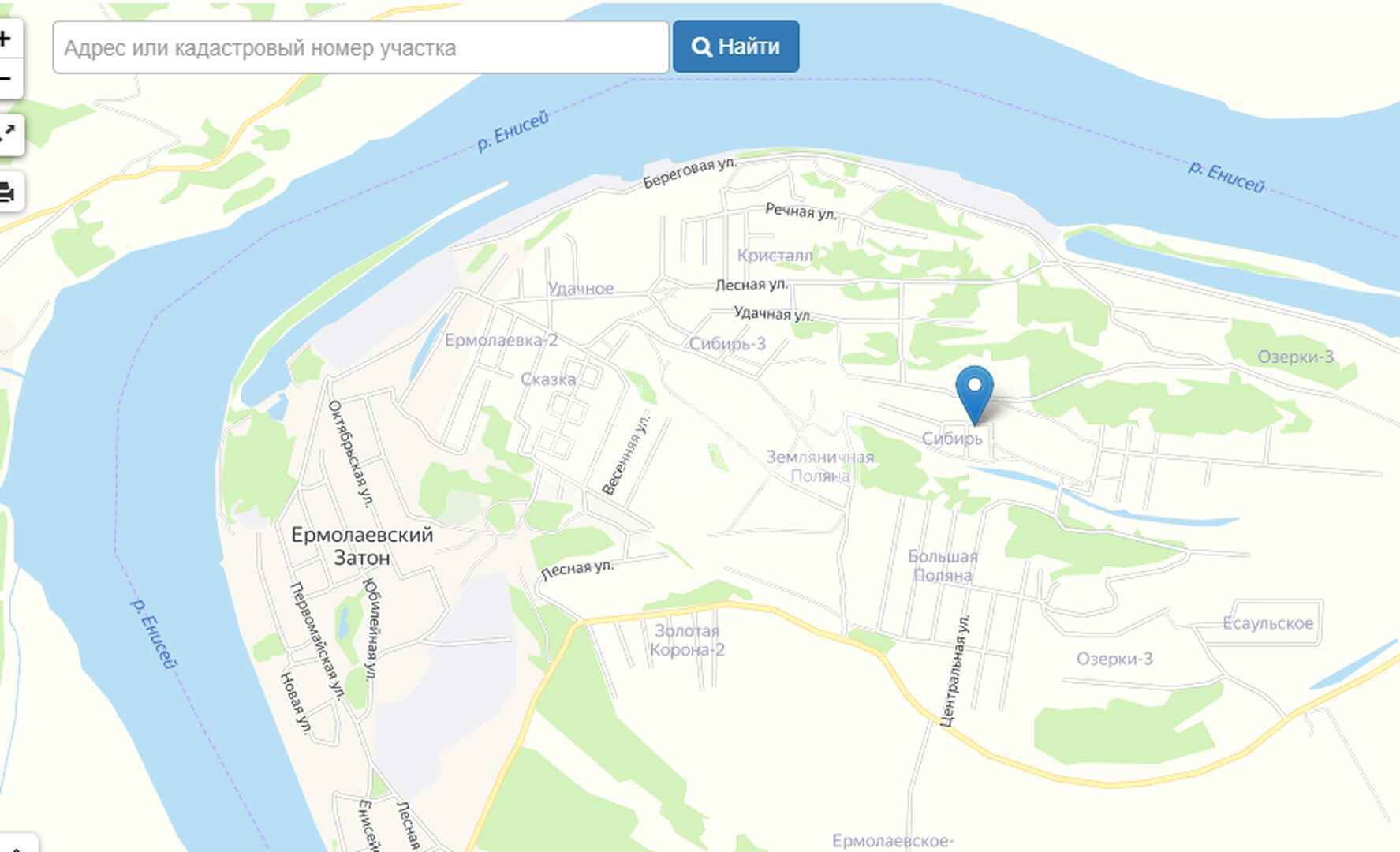Focus the address or cadastral number field
The image size is (1400, 852).
(361, 47)
